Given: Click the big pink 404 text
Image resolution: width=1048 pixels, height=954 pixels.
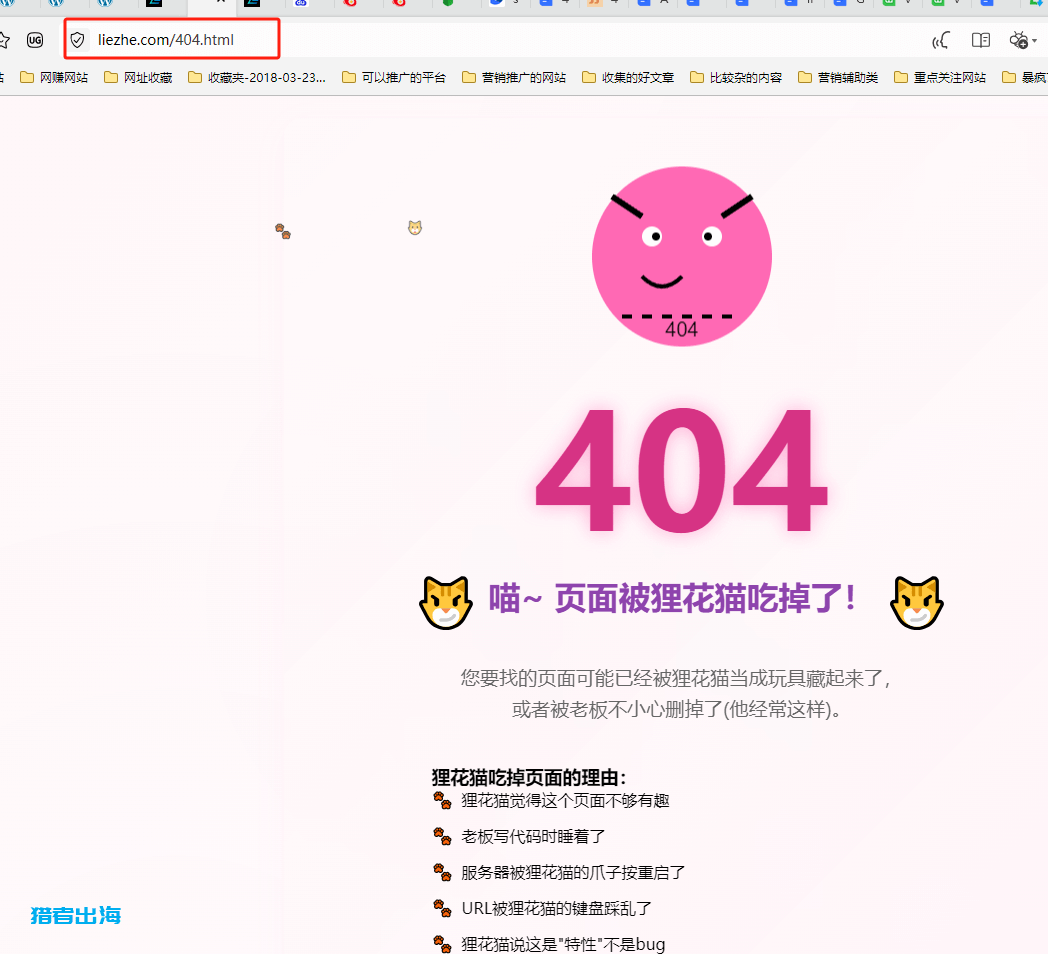Looking at the screenshot, I should (681, 470).
